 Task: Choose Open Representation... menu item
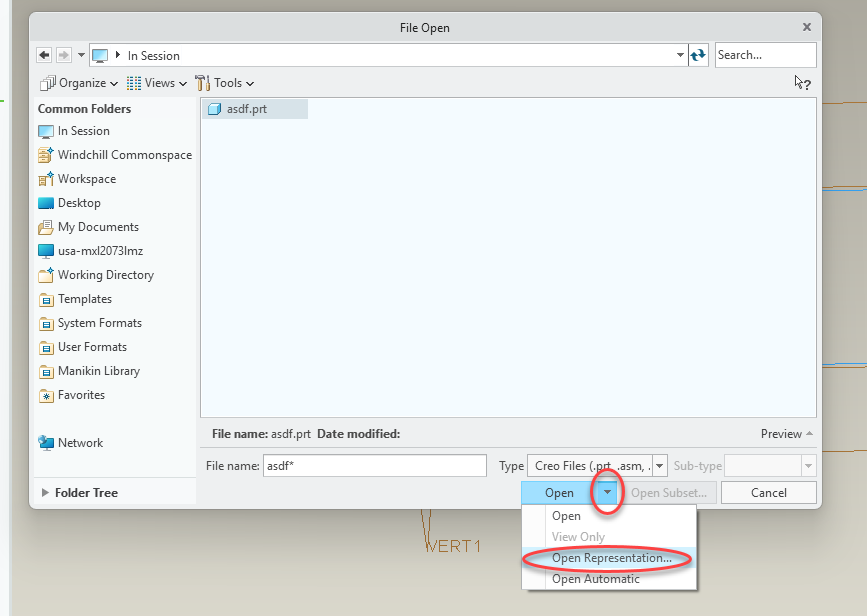[x=609, y=558]
